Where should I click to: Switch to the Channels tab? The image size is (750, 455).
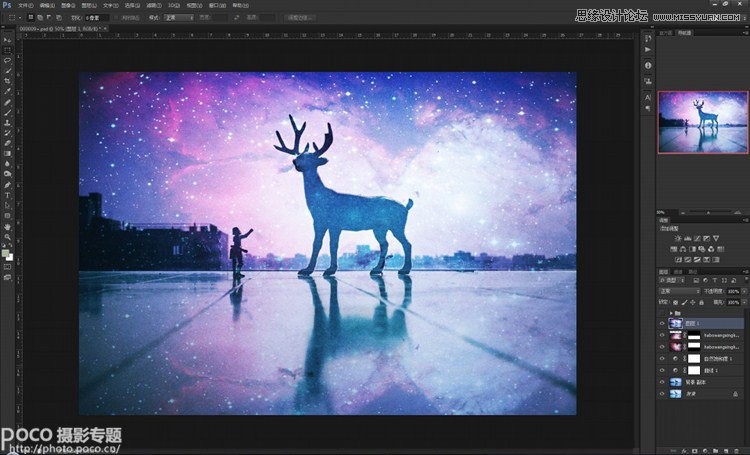678,272
